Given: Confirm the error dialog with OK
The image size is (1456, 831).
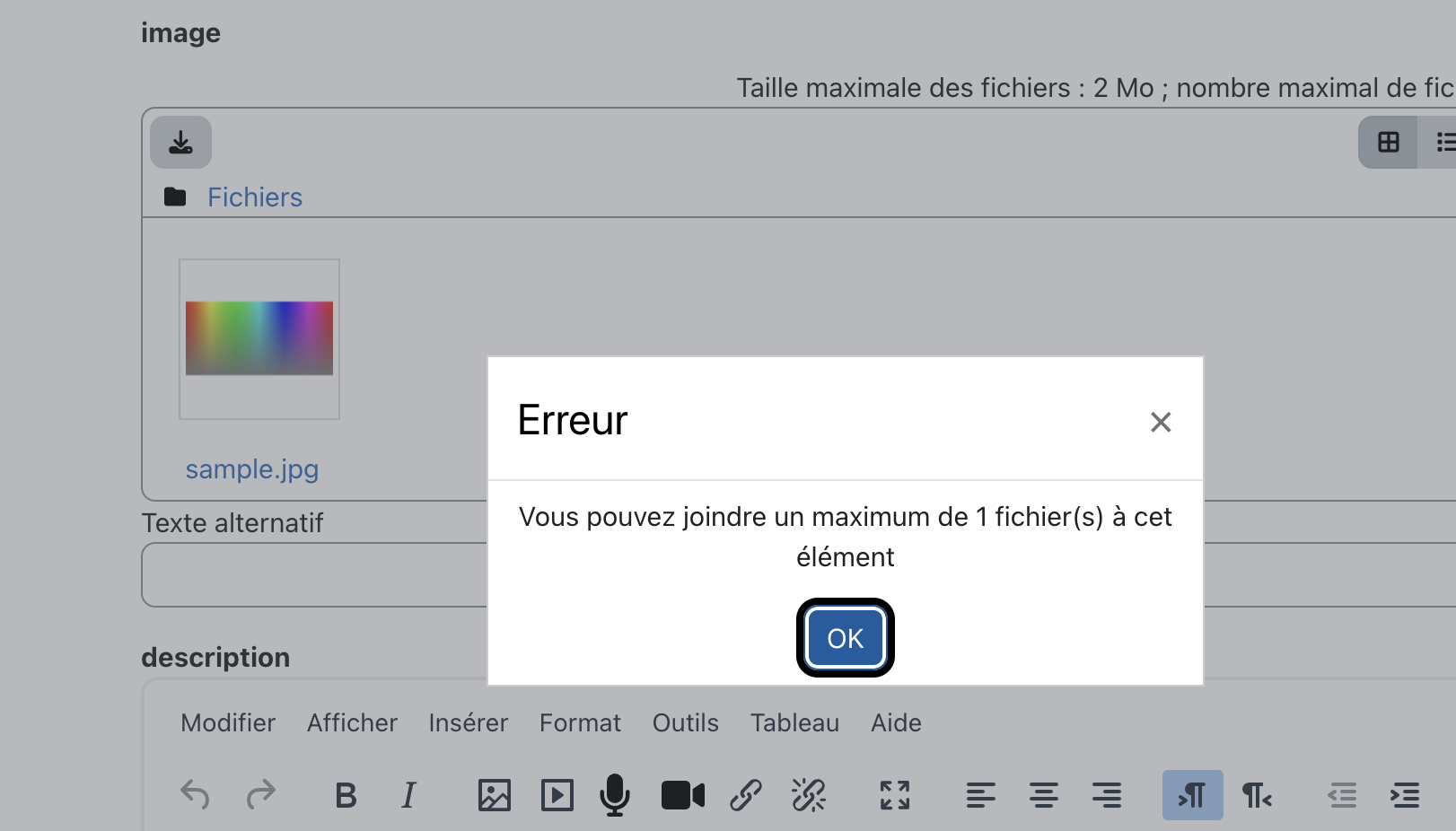Looking at the screenshot, I should pyautogui.click(x=846, y=638).
